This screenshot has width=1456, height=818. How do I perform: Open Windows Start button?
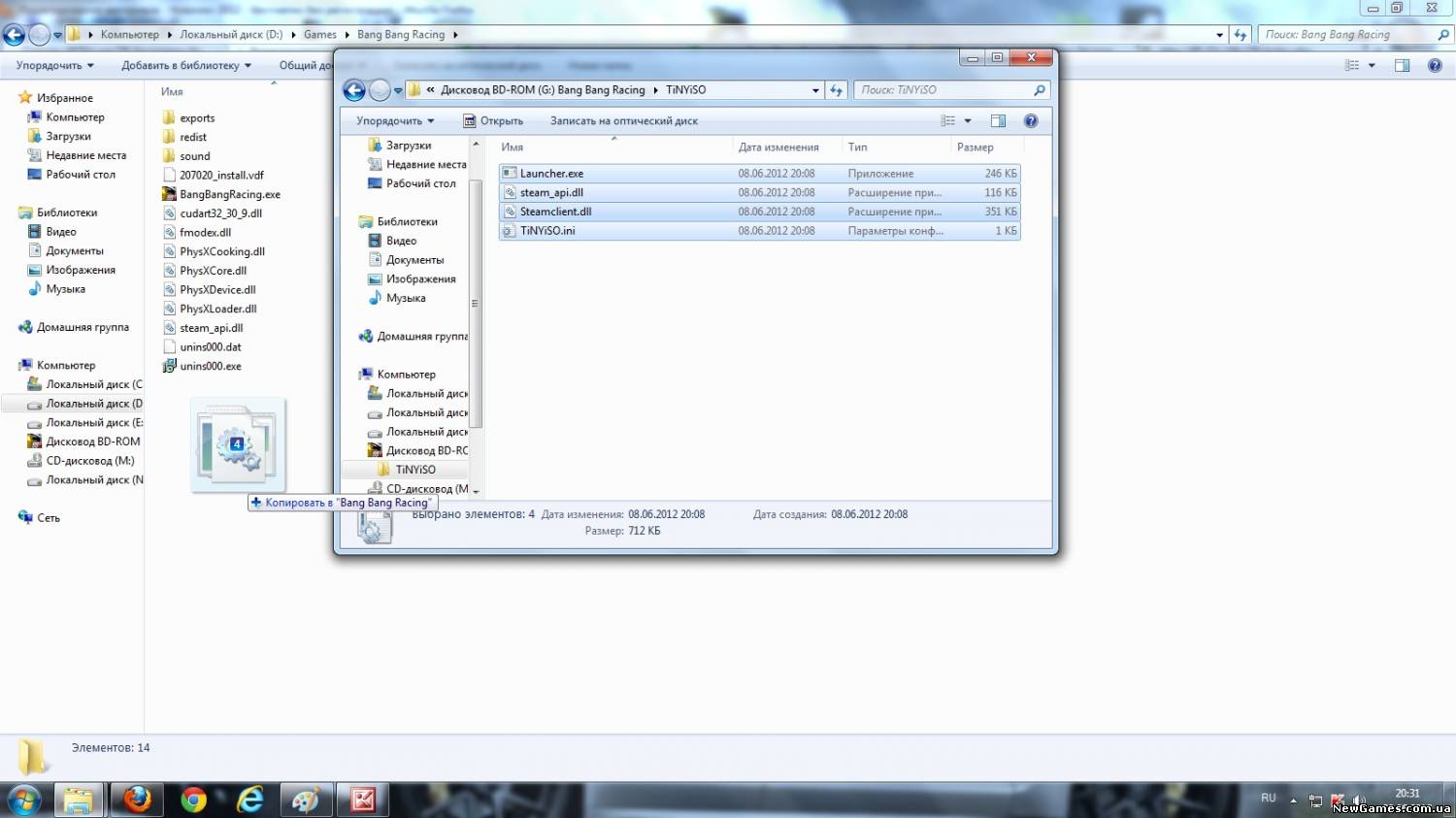click(22, 801)
